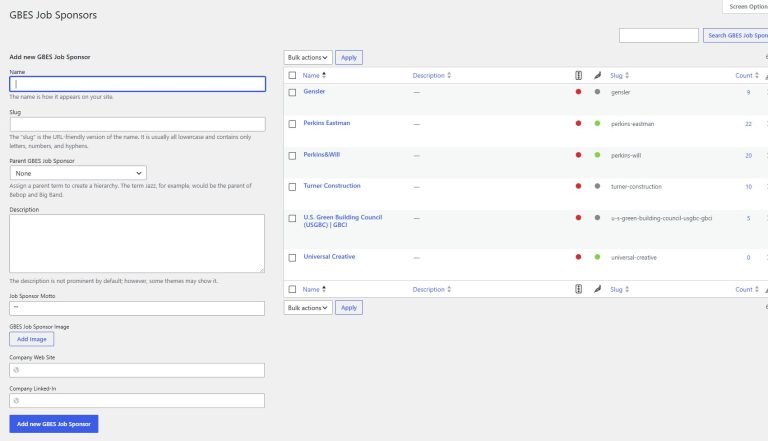768x441 pixels.
Task: Click the bottom Apply button
Action: 349,308
